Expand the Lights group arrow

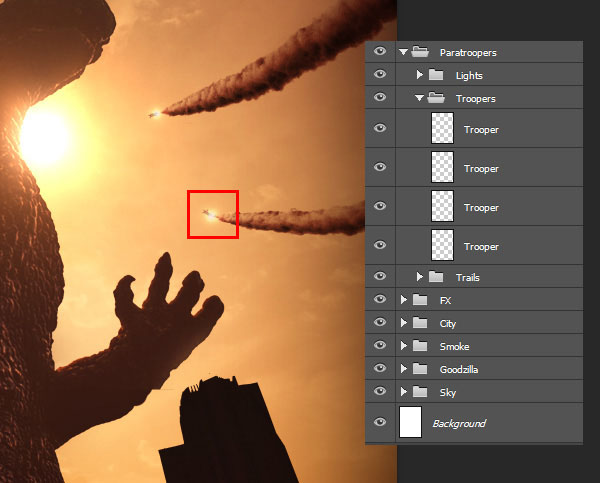click(419, 74)
